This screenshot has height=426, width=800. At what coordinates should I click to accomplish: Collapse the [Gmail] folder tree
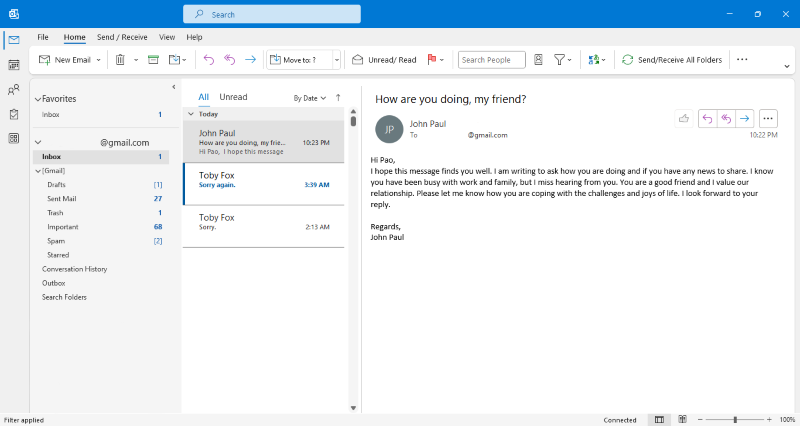click(x=38, y=171)
